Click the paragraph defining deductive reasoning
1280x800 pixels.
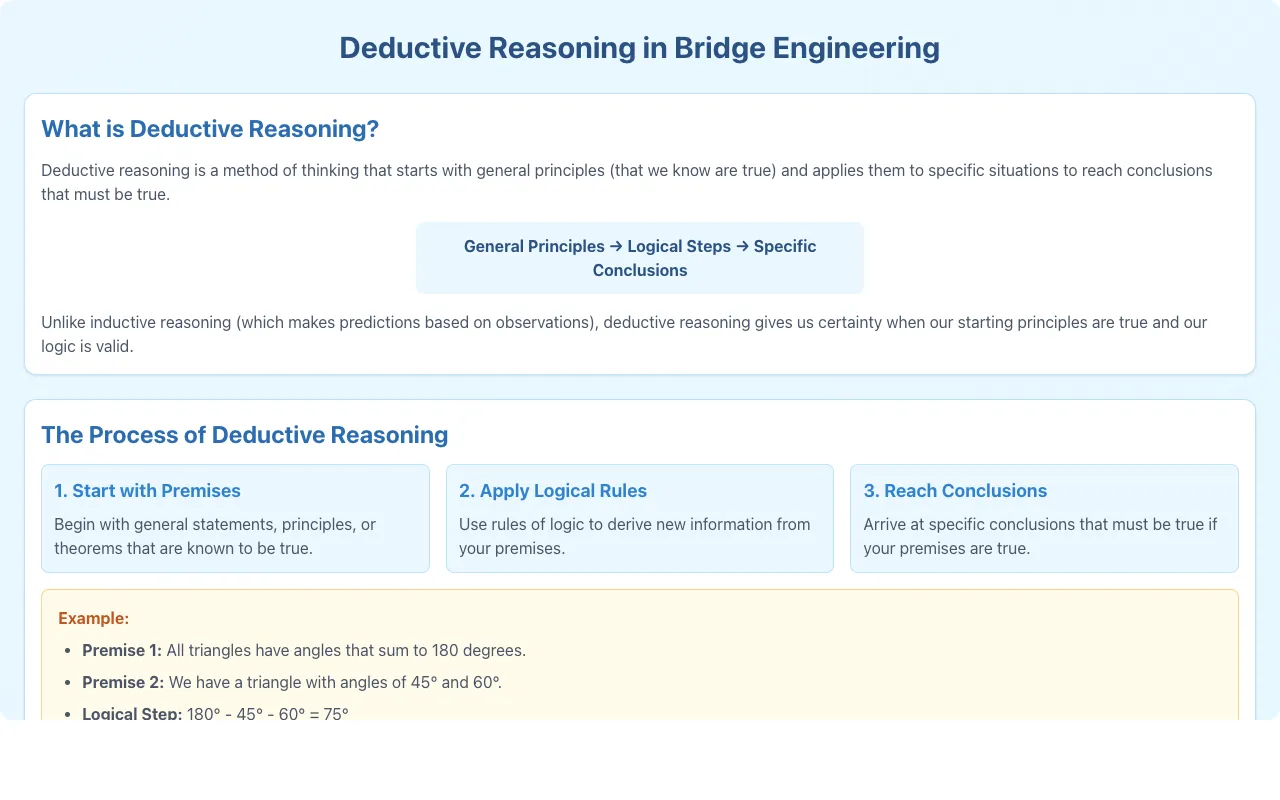click(x=627, y=182)
